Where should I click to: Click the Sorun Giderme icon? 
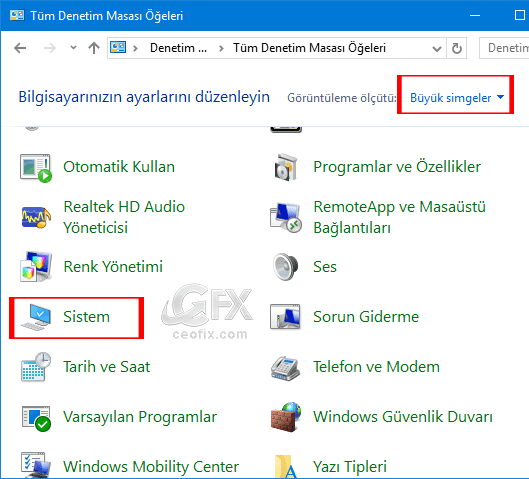point(285,316)
